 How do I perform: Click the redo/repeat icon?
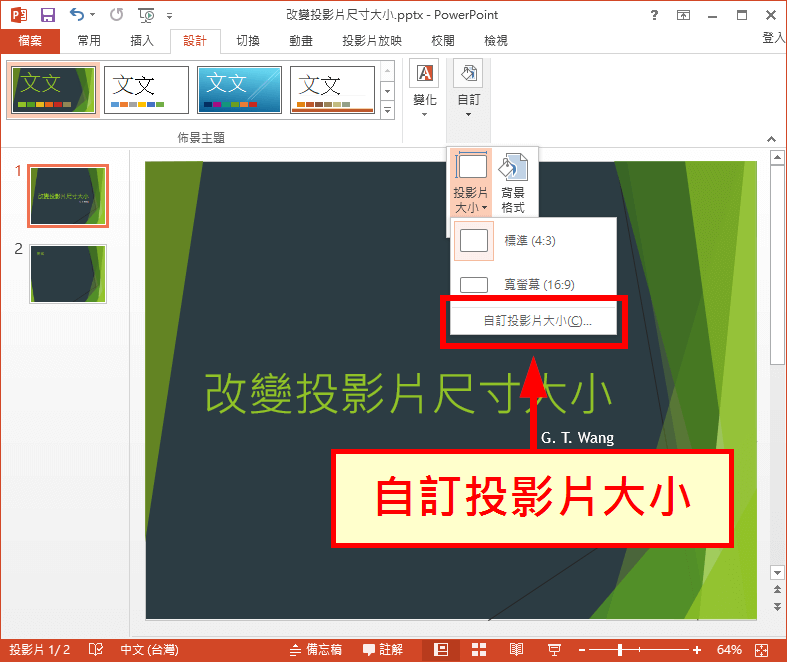point(116,15)
